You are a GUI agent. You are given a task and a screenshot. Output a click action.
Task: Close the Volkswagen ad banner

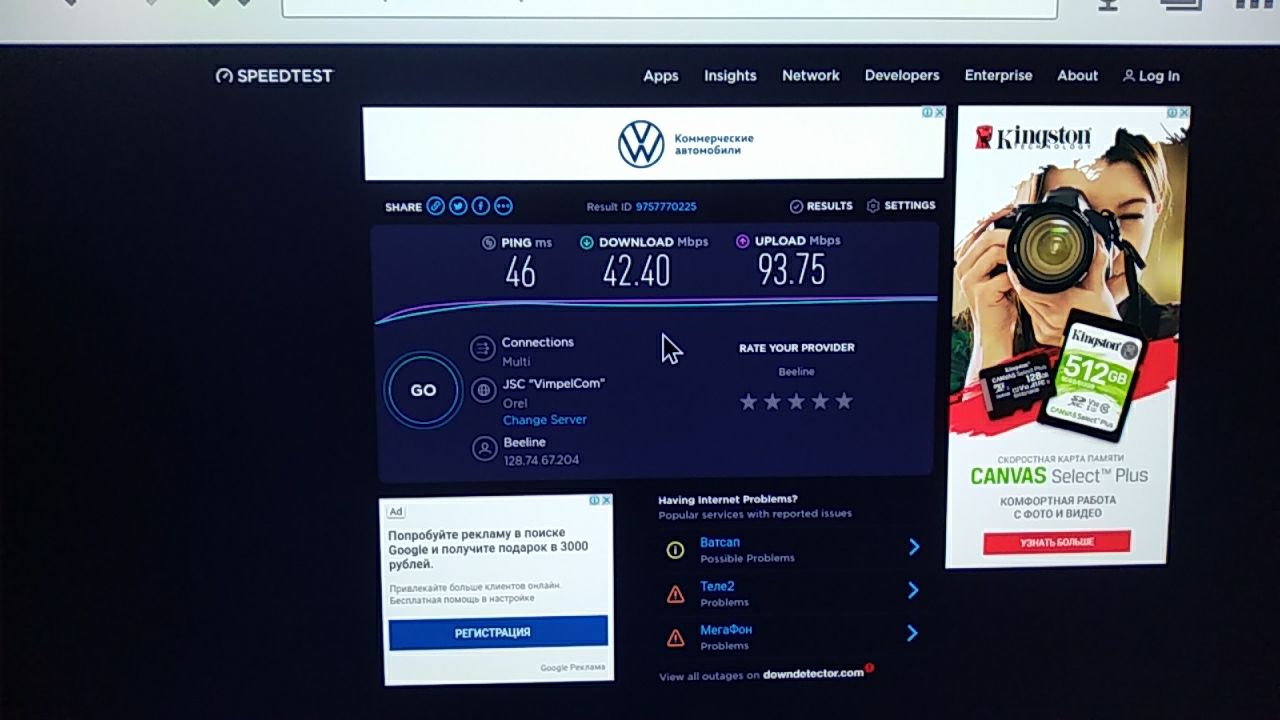939,113
